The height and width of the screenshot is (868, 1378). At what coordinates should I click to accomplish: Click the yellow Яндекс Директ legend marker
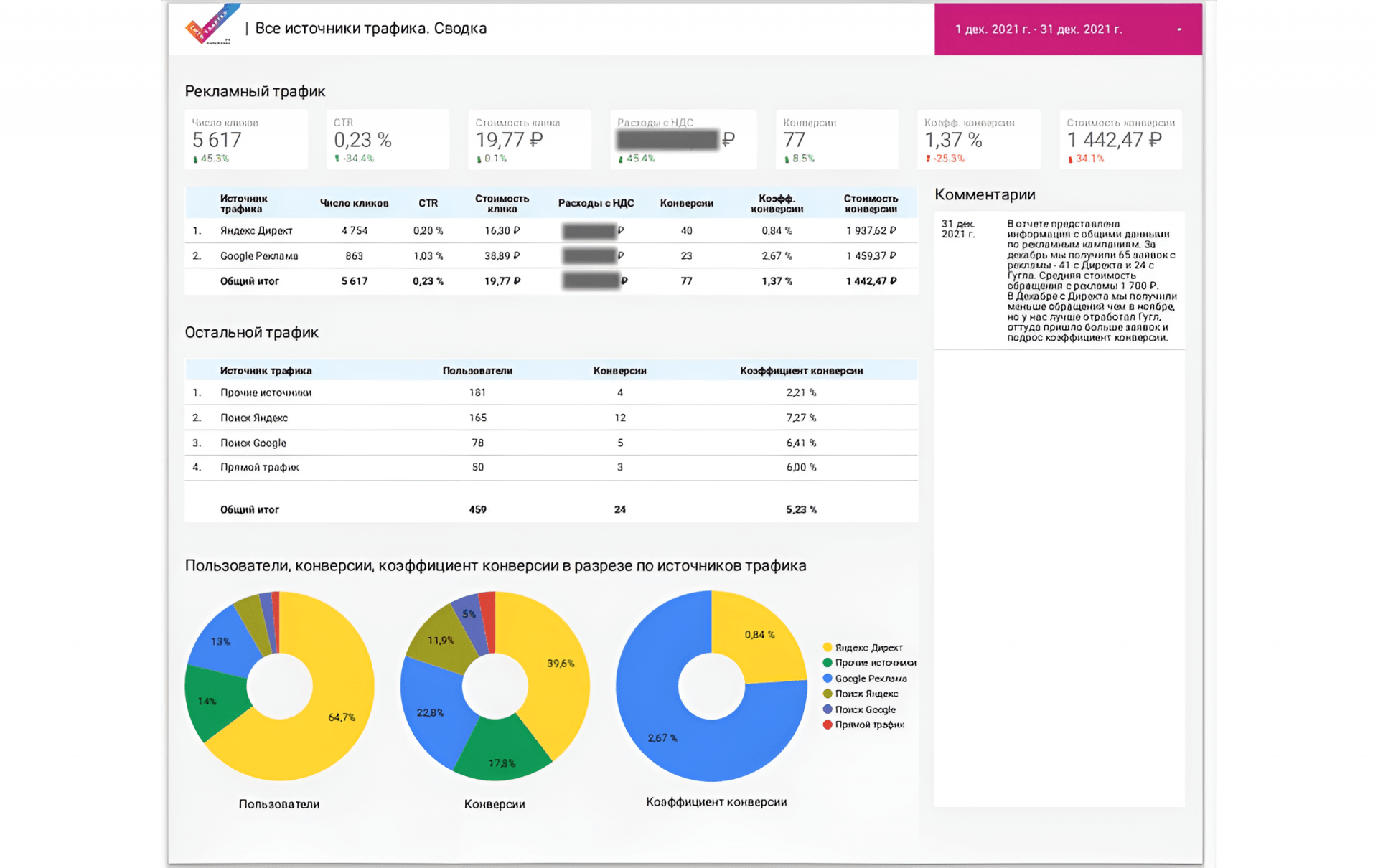pyautogui.click(x=828, y=647)
